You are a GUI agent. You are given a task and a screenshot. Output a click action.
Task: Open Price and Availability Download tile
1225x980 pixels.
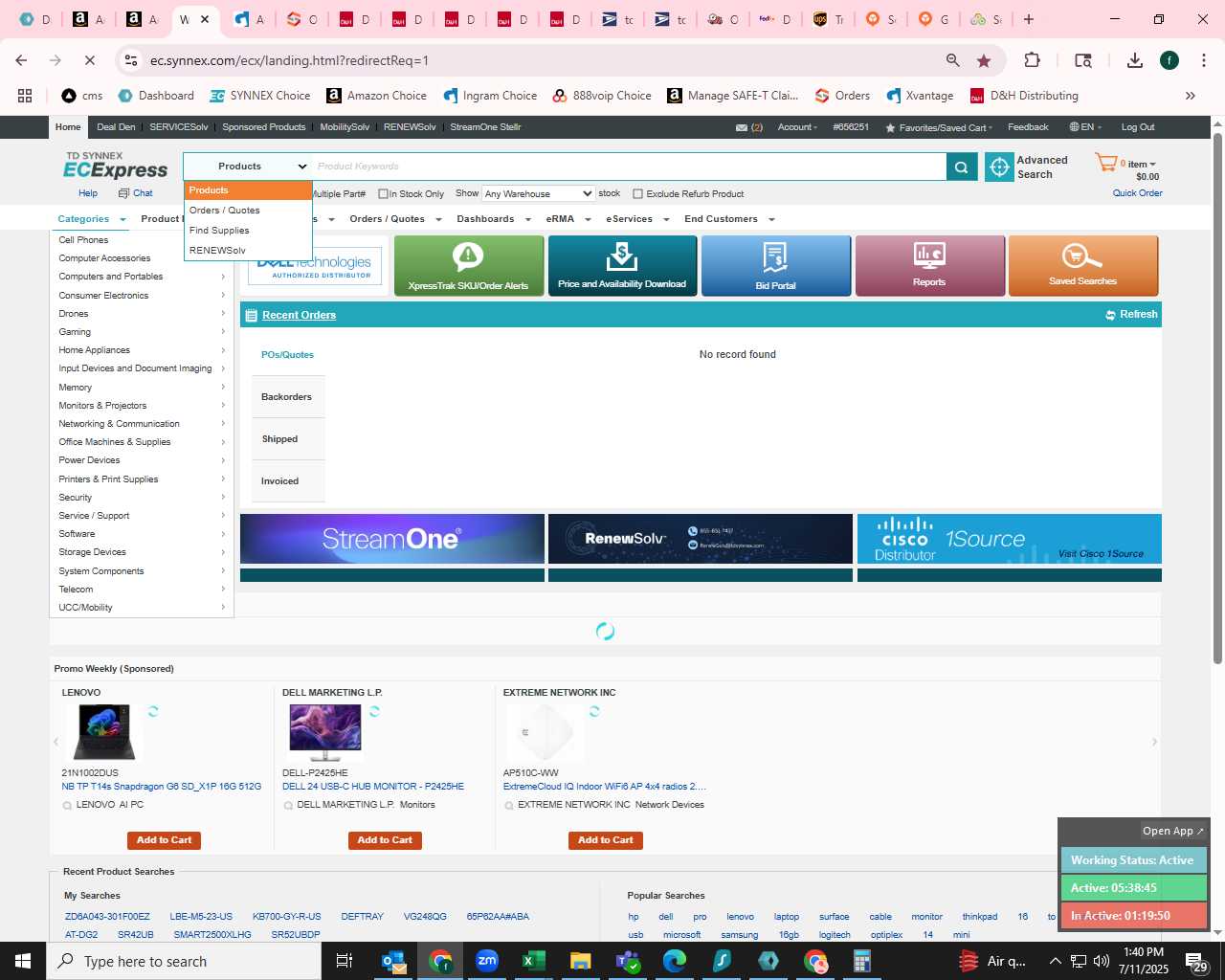622,266
